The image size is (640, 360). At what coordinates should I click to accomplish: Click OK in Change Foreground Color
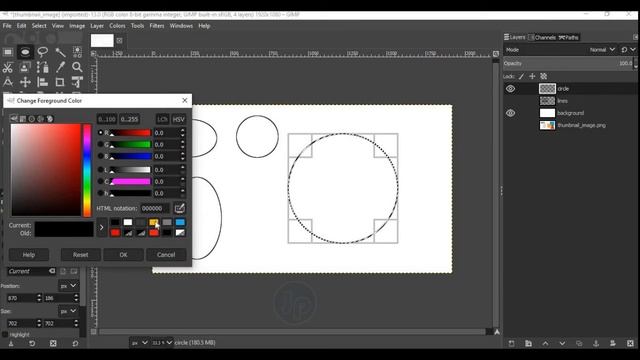coord(123,255)
